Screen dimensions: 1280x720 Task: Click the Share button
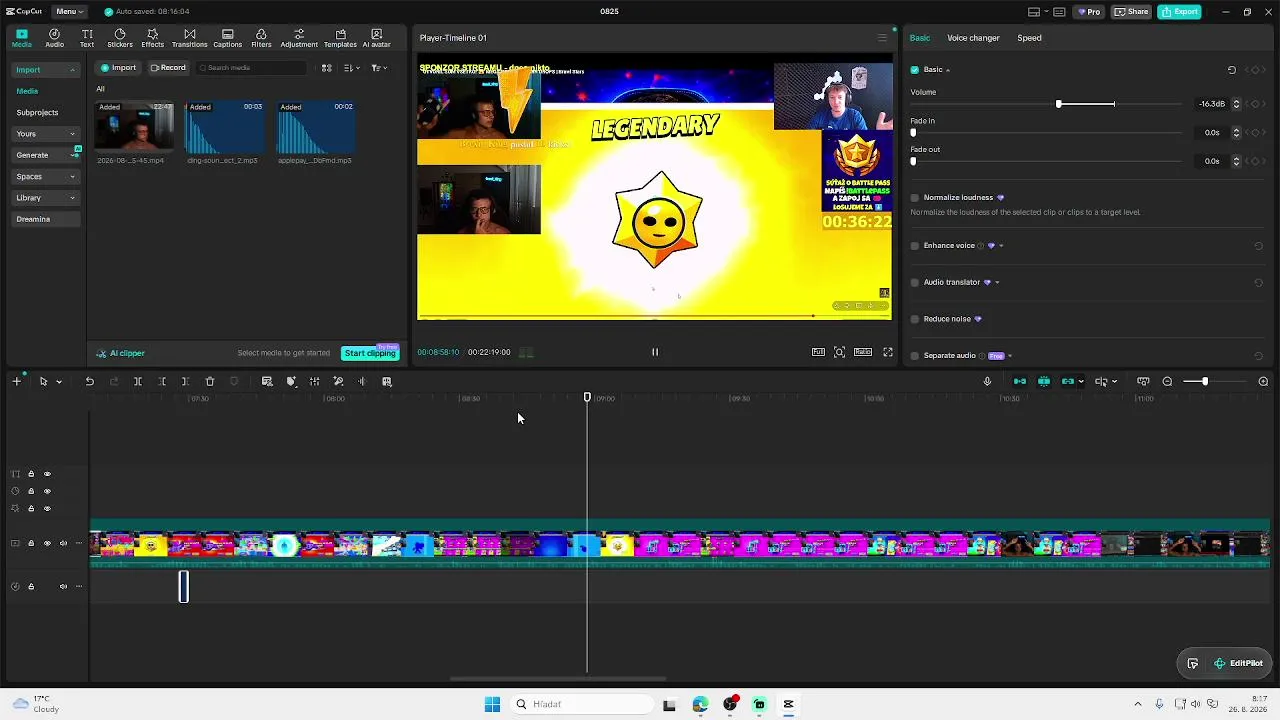[x=1132, y=12]
